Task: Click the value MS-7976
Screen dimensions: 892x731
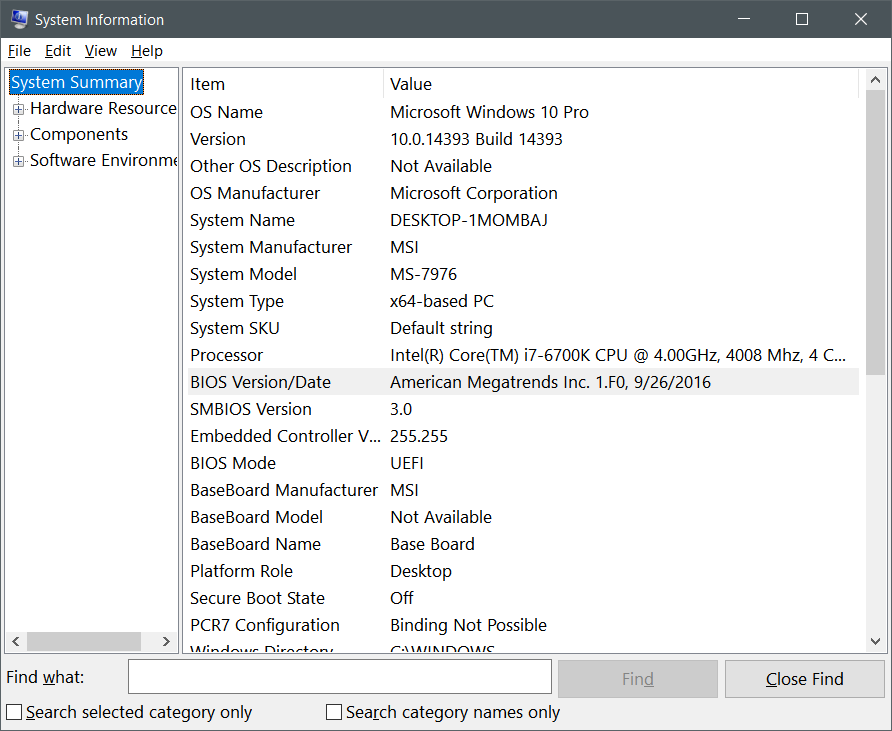Action: coord(423,274)
